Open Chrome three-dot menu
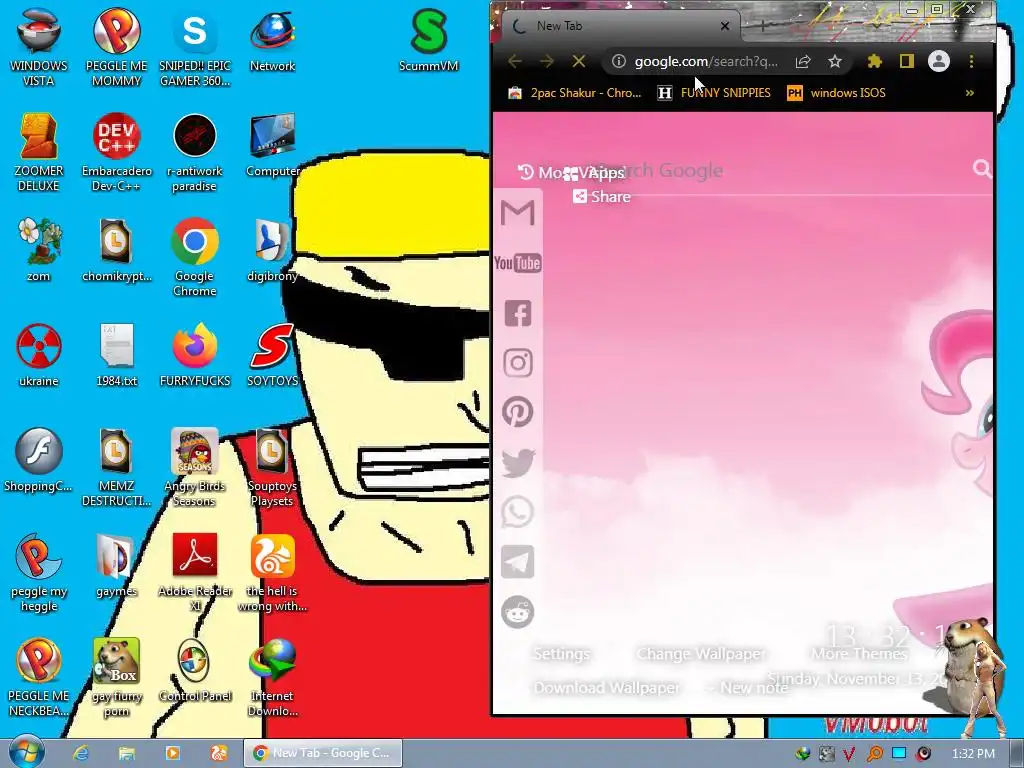This screenshot has height=768, width=1024. 971,61
